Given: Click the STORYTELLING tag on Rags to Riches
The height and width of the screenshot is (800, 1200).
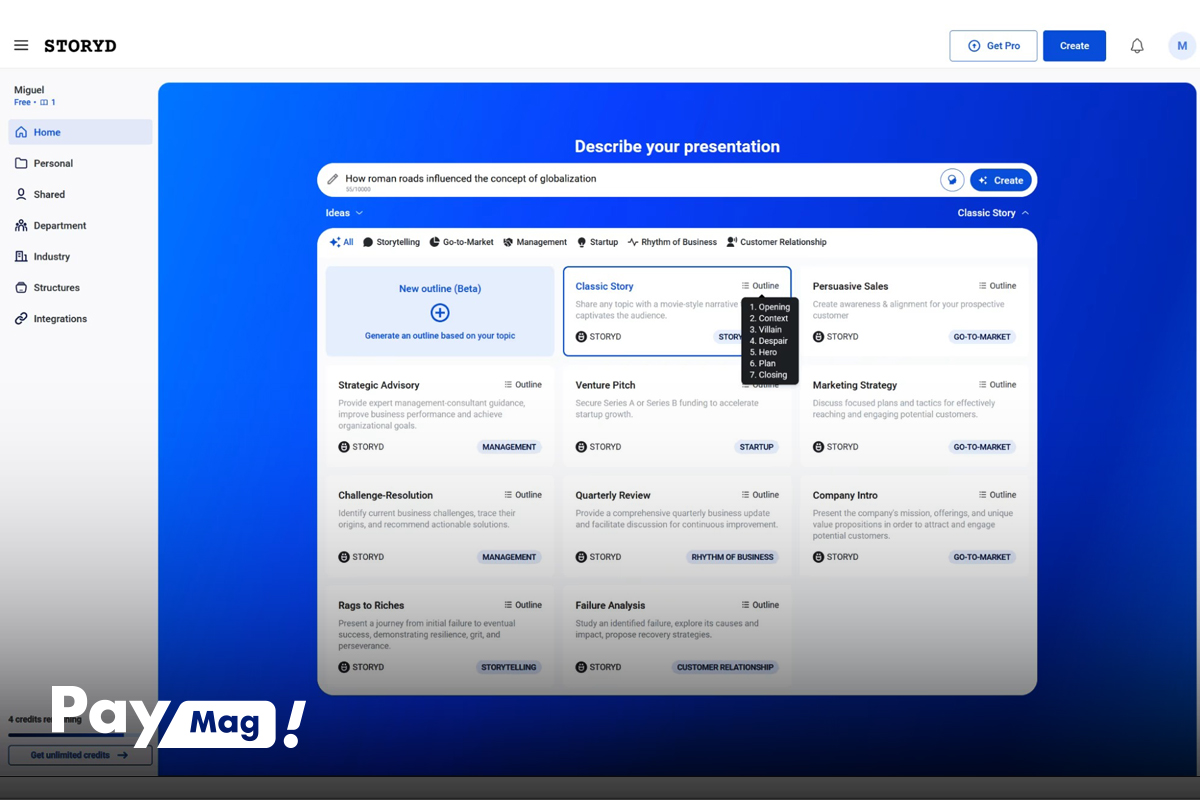Looking at the screenshot, I should (509, 667).
